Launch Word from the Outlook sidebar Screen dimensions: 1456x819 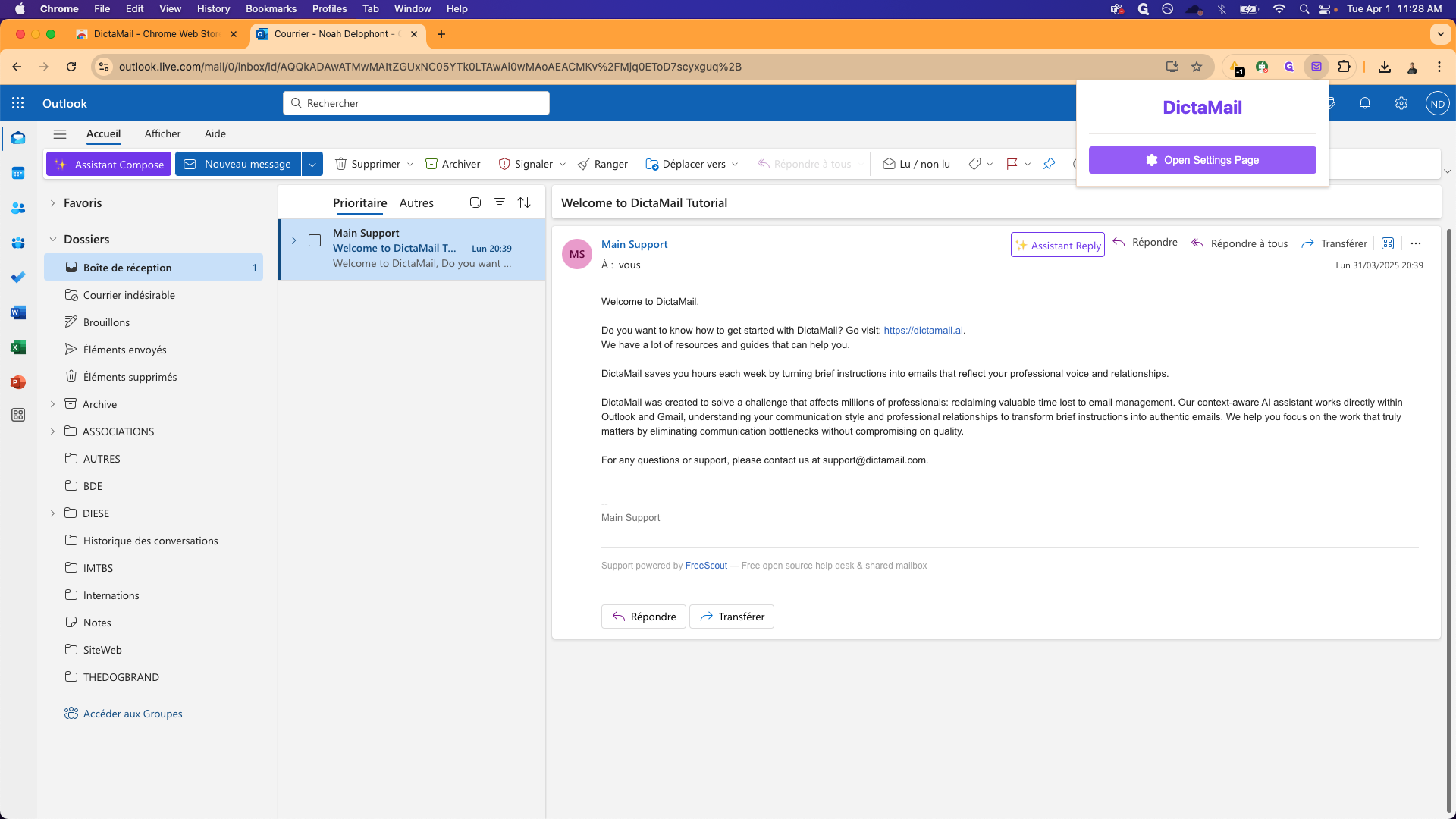point(18,312)
